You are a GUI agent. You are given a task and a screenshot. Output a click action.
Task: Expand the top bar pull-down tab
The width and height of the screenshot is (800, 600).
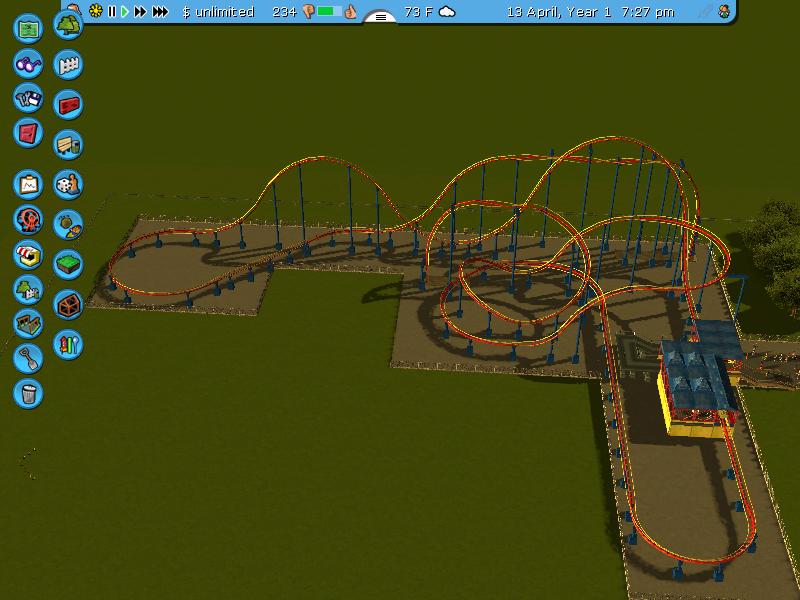[380, 17]
